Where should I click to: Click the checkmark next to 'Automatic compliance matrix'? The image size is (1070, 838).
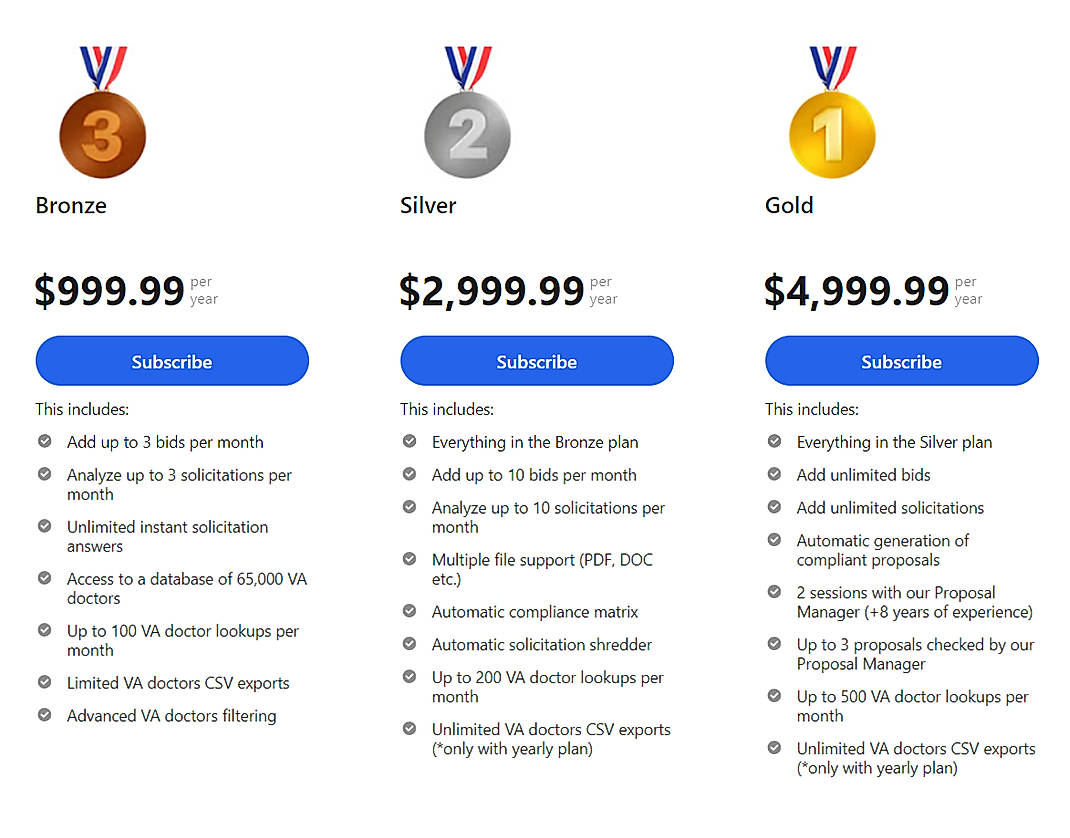(409, 611)
